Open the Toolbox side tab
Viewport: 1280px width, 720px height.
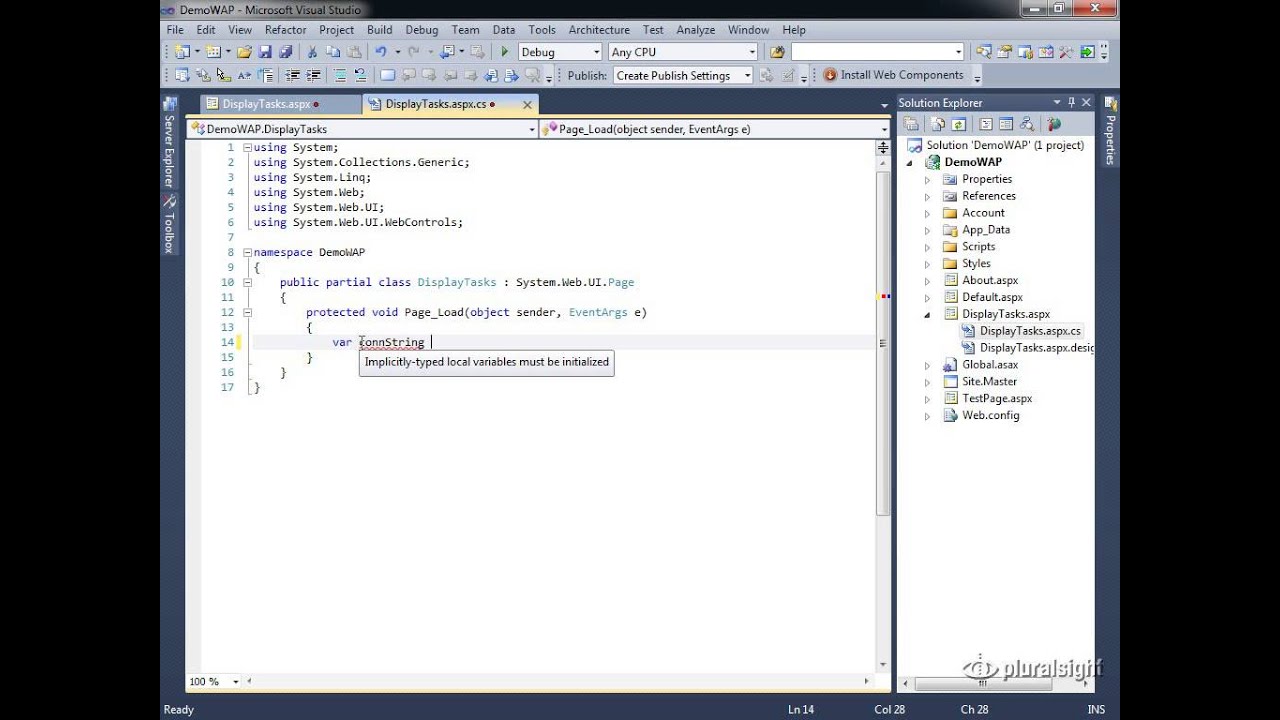coord(169,225)
